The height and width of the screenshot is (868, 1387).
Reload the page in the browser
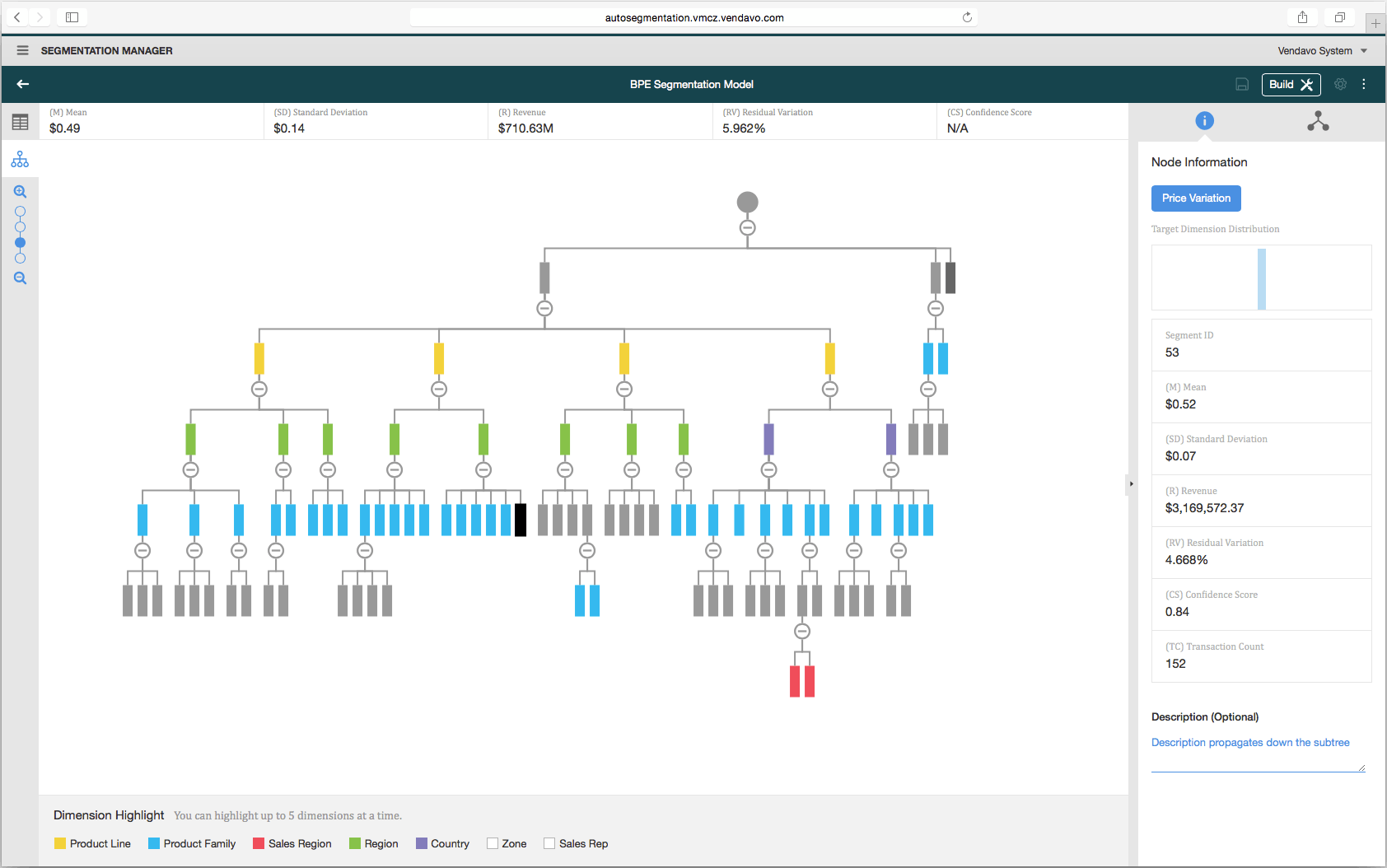967,17
